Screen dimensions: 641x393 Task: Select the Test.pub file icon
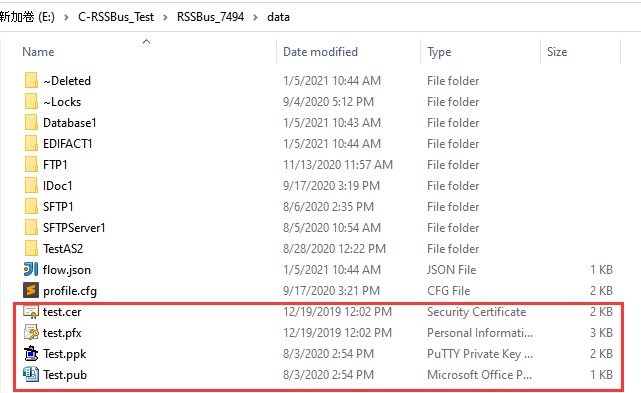click(31, 375)
